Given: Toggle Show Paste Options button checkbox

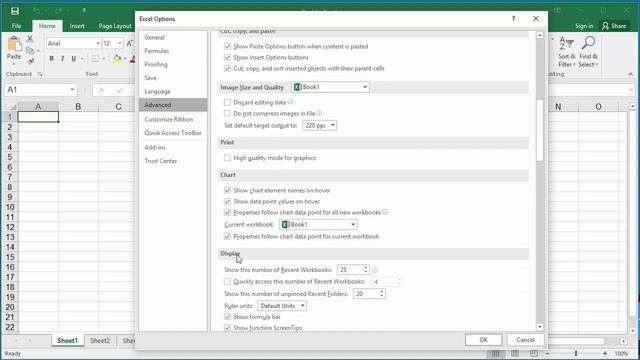Looking at the screenshot, I should [227, 47].
